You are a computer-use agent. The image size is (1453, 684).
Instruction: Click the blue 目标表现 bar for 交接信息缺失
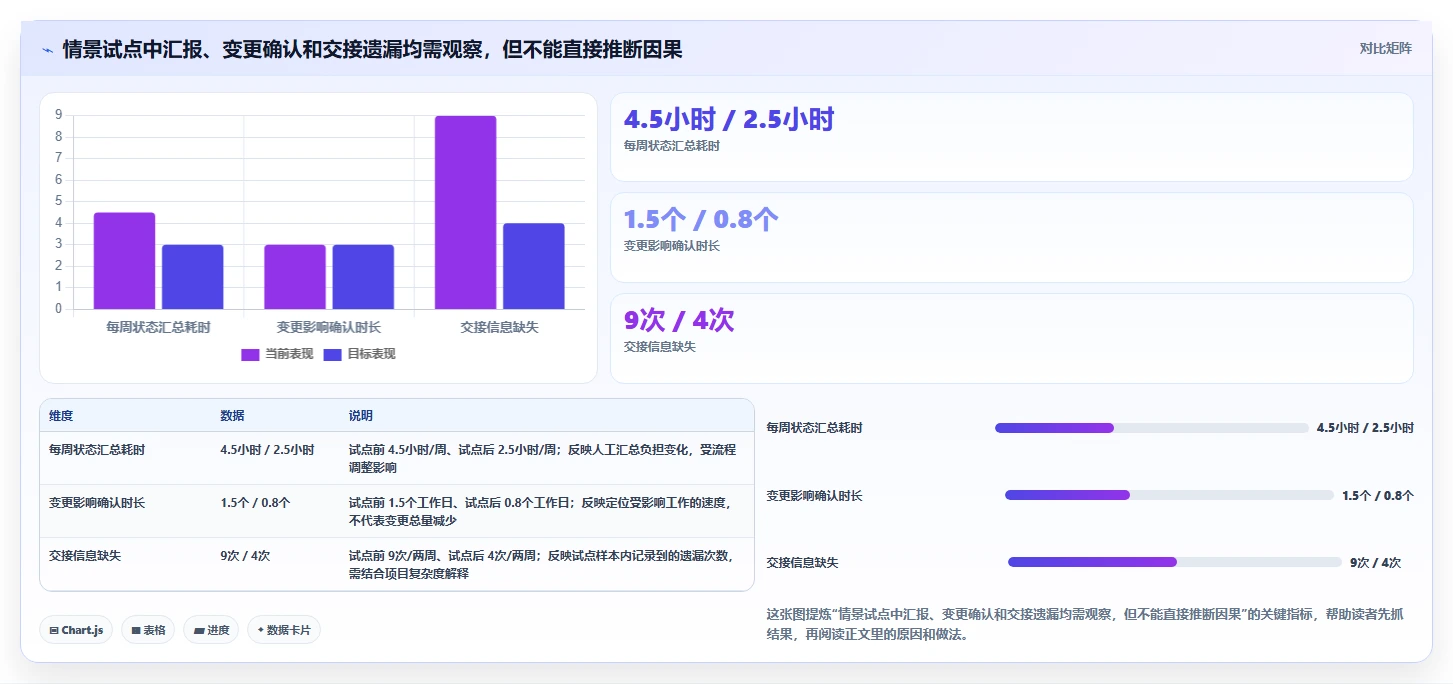(x=534, y=266)
